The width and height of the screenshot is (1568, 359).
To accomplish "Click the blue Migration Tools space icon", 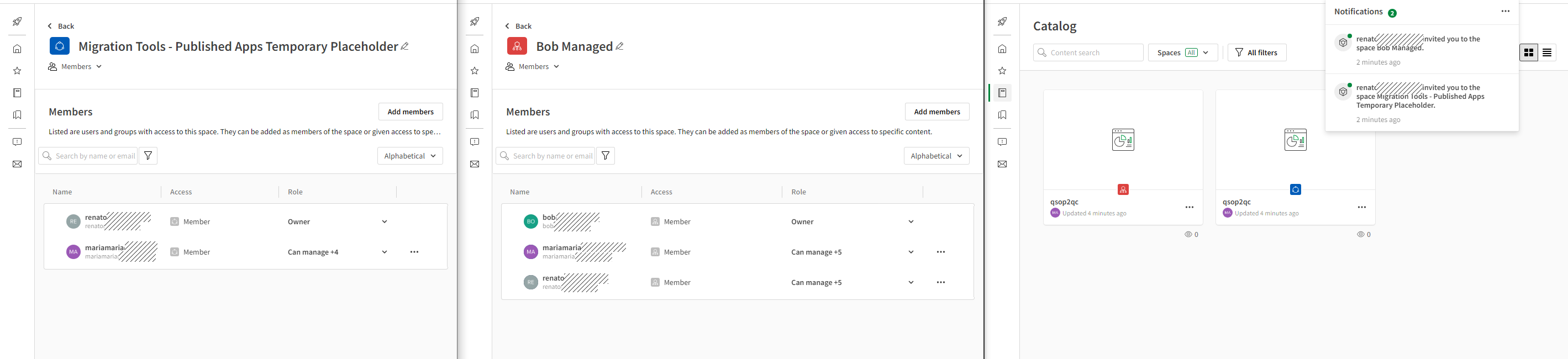I will 60,46.
